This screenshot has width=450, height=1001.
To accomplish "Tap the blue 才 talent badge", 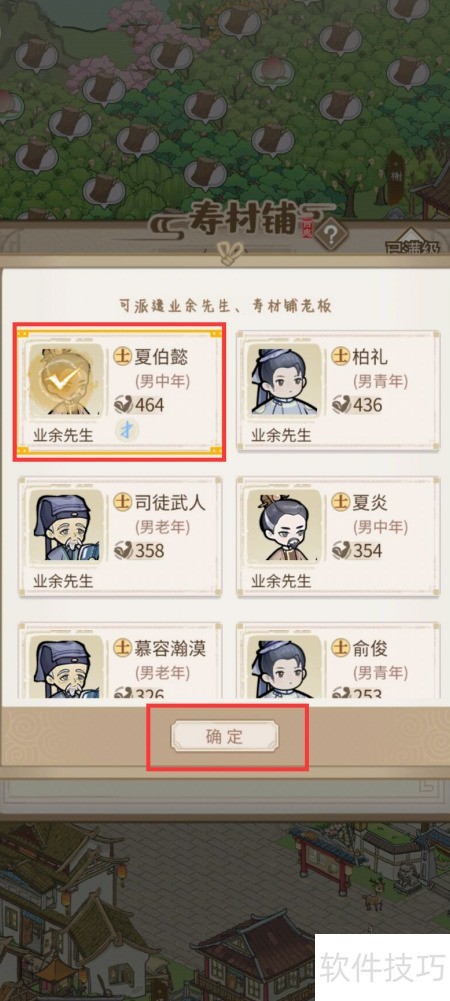I will pos(126,430).
